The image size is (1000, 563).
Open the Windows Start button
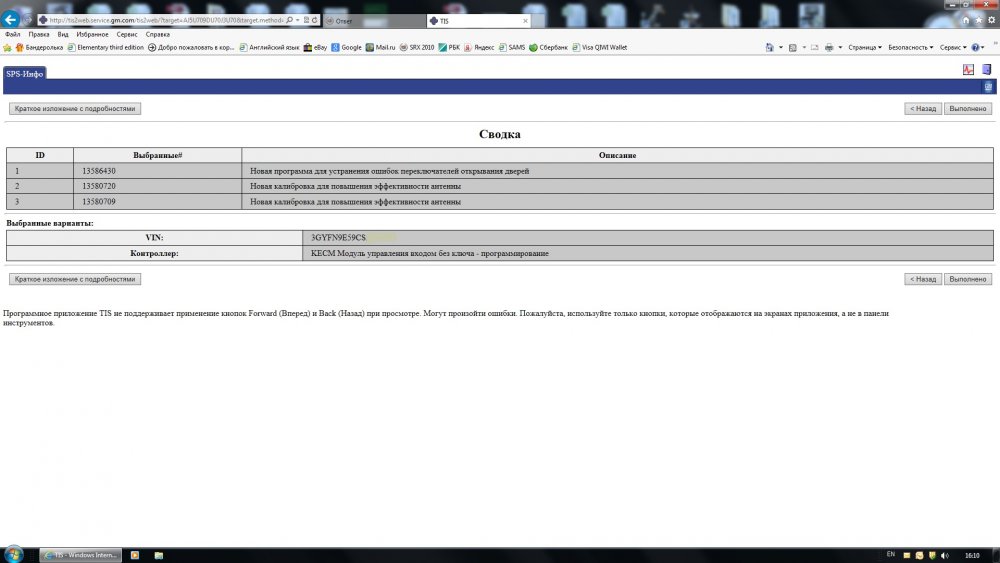[x=14, y=554]
